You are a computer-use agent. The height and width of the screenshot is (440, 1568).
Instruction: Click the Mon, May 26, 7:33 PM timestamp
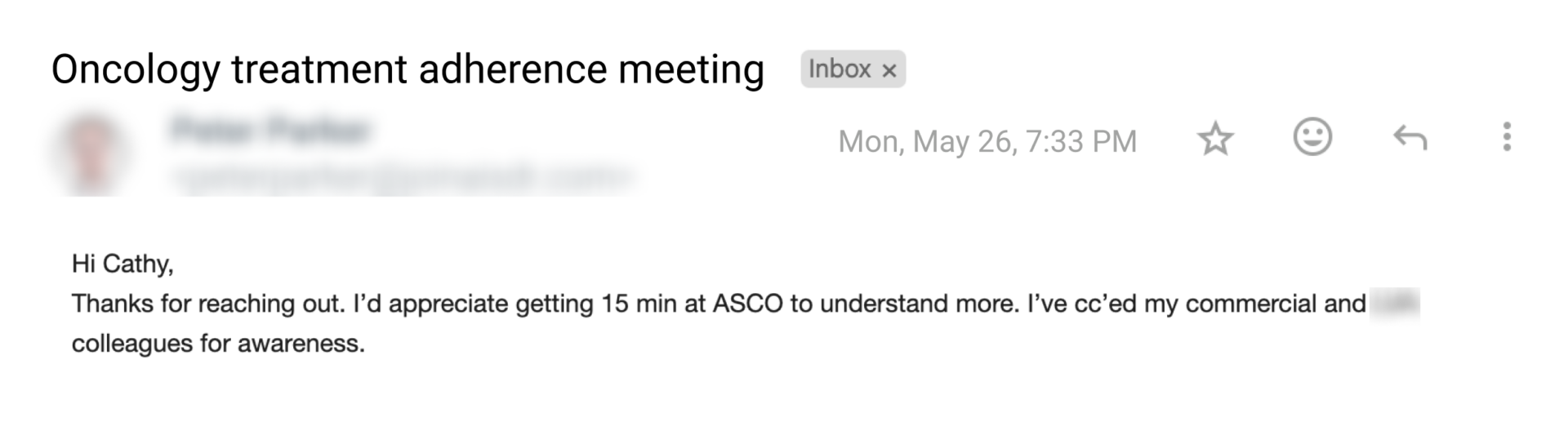pos(987,141)
